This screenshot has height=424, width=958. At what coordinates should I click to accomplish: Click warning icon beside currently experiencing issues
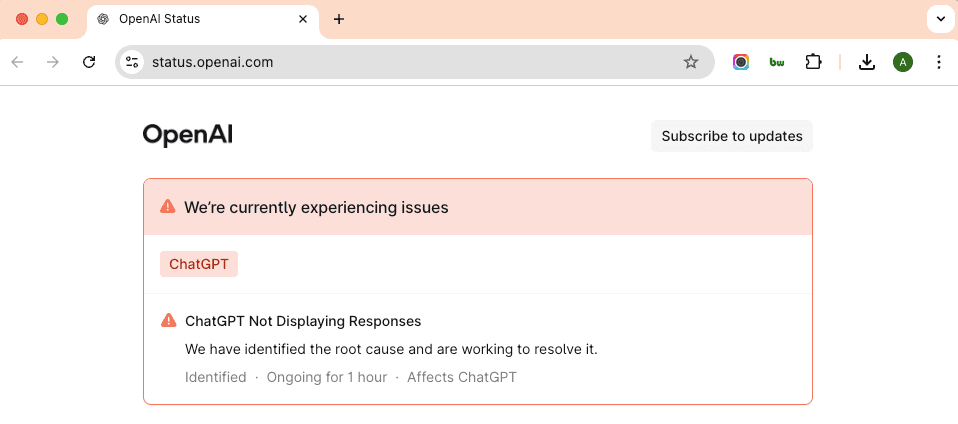(x=167, y=207)
